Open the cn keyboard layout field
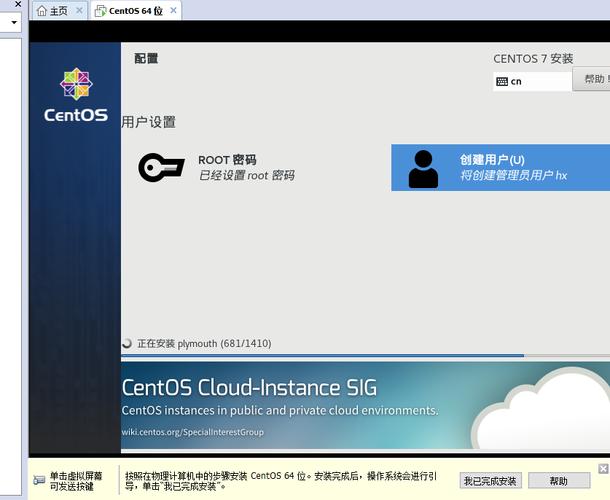610x500 pixels. coord(532,81)
